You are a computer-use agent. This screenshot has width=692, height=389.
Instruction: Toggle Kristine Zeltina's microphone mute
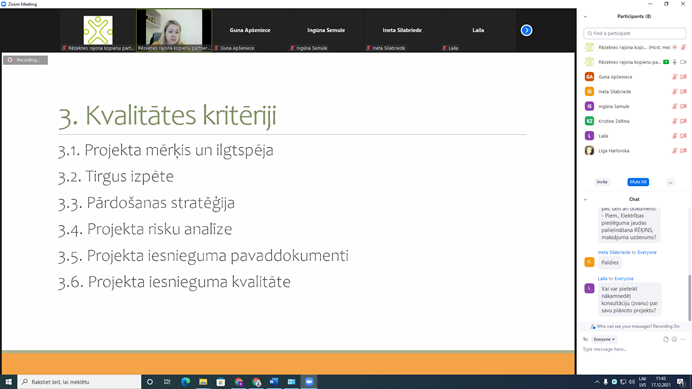click(x=674, y=121)
